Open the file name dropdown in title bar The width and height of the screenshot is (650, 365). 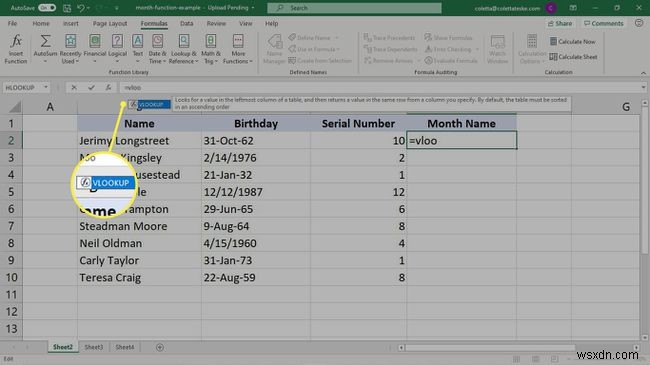[253, 8]
